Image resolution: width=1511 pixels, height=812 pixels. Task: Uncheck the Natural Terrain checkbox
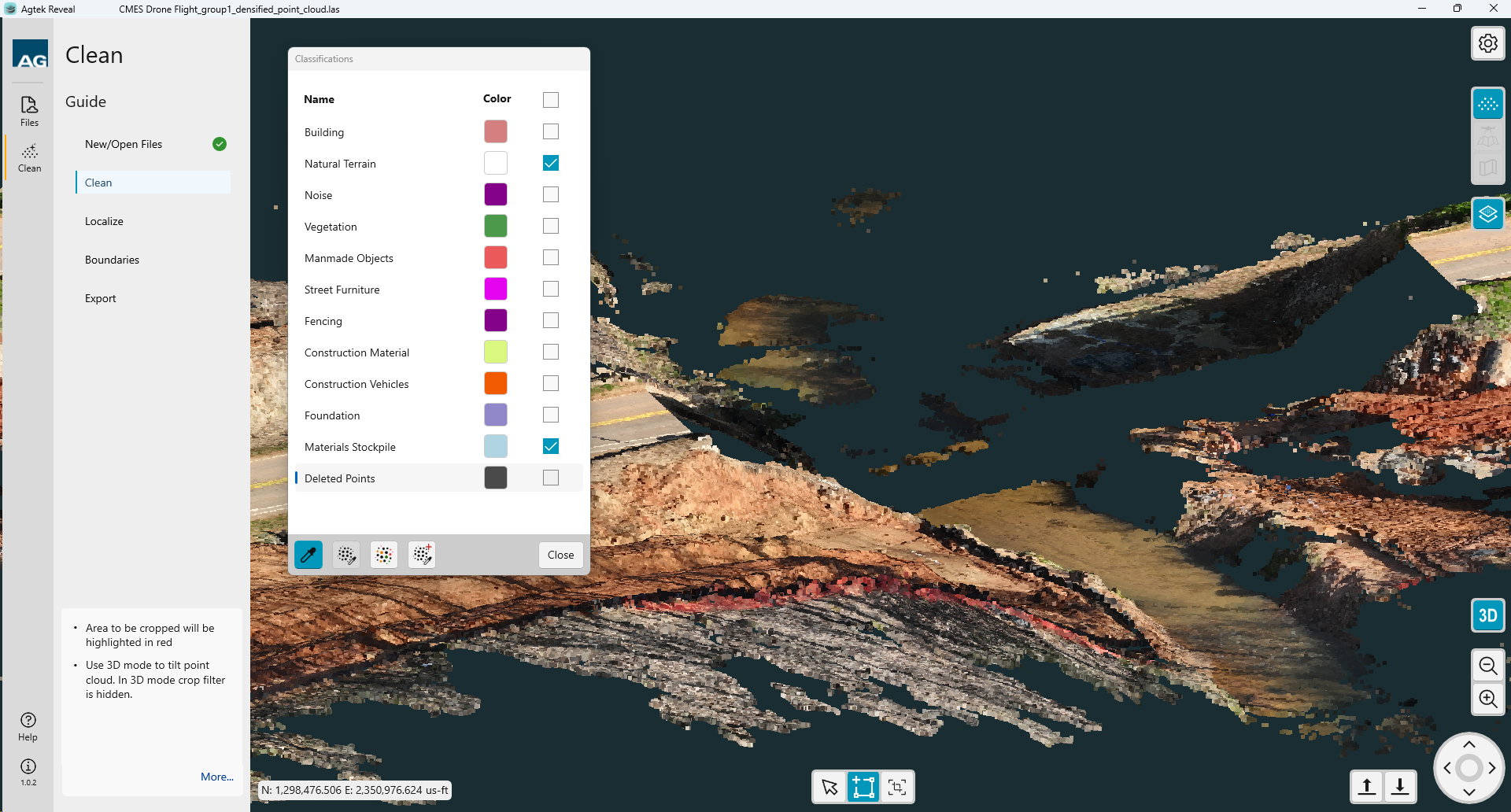551,163
